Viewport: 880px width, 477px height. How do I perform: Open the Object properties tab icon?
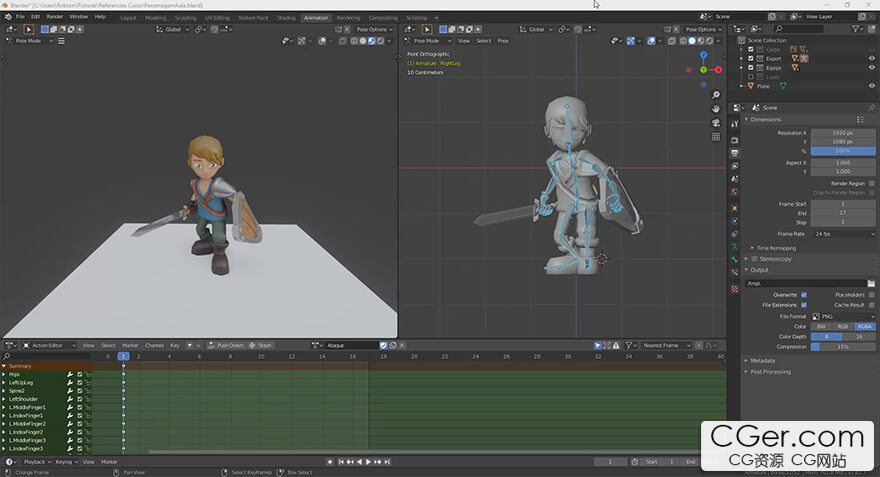pyautogui.click(x=735, y=208)
